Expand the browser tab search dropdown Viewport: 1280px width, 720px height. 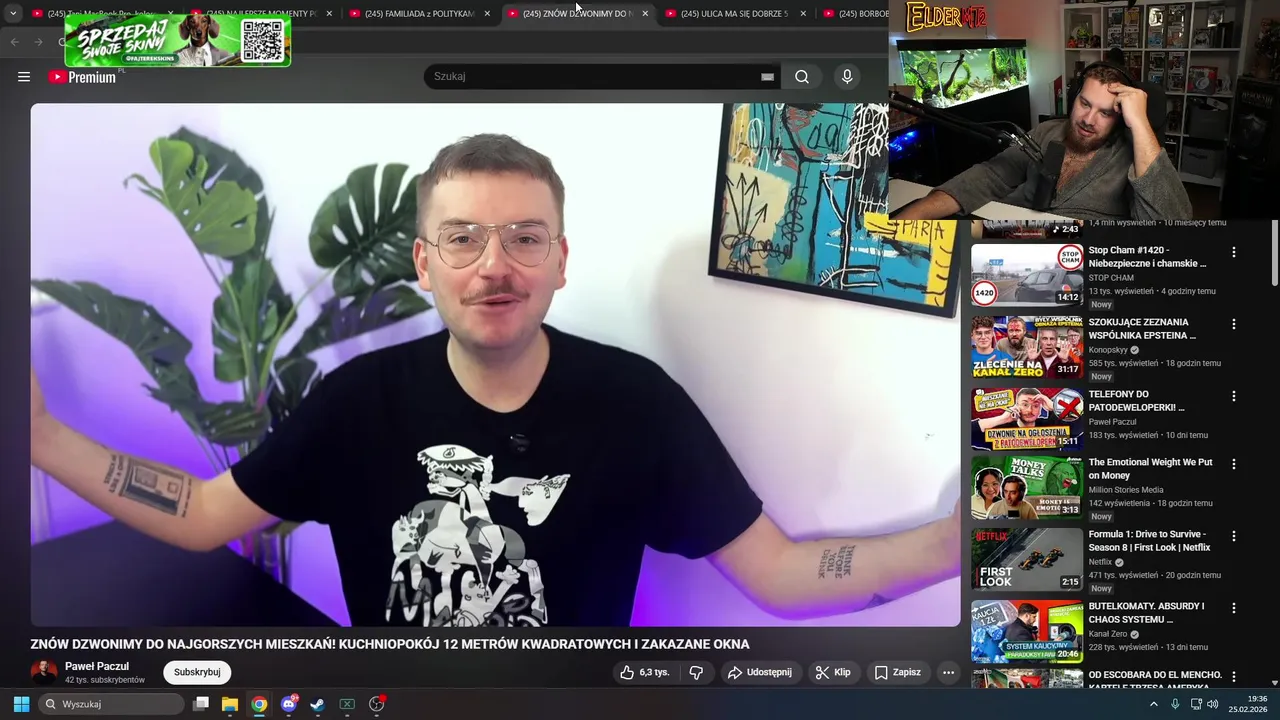pyautogui.click(x=13, y=13)
